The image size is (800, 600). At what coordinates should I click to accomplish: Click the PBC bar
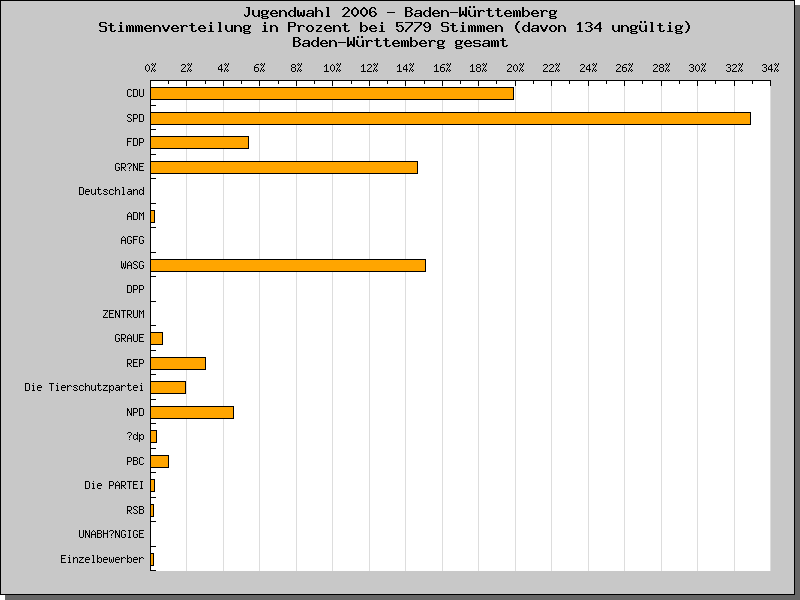160,461
